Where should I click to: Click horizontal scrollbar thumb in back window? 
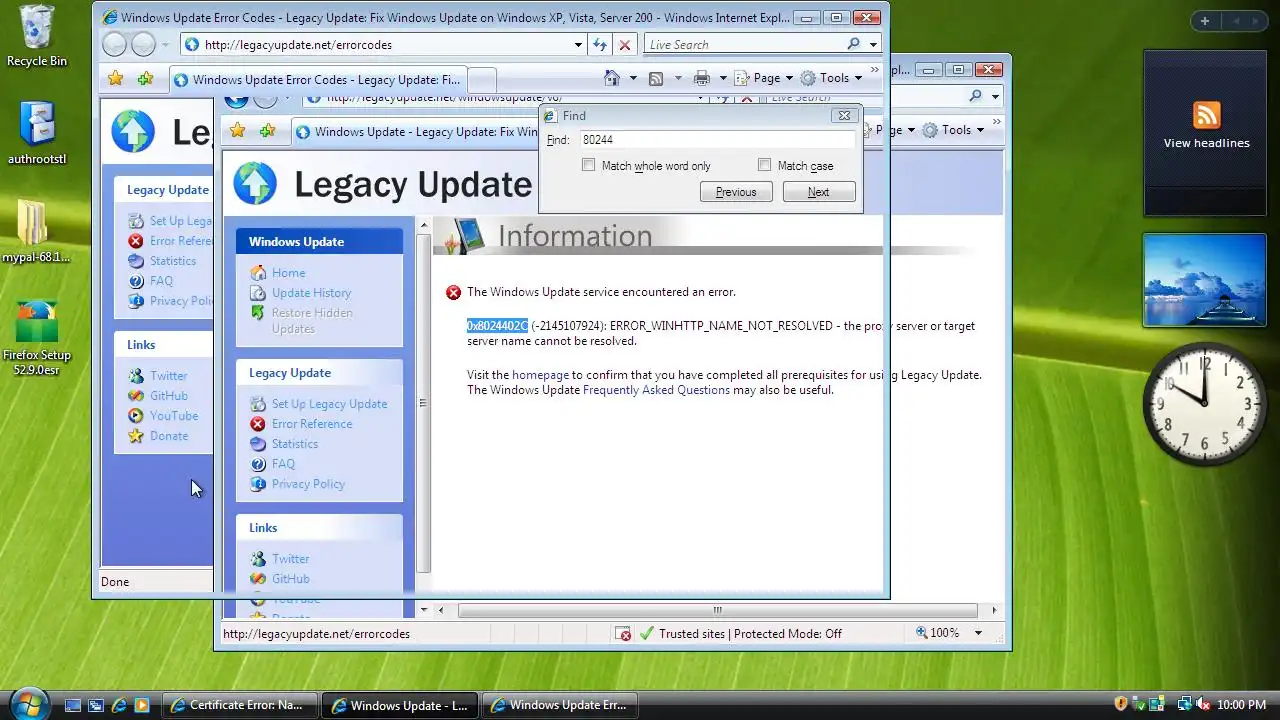pos(717,610)
